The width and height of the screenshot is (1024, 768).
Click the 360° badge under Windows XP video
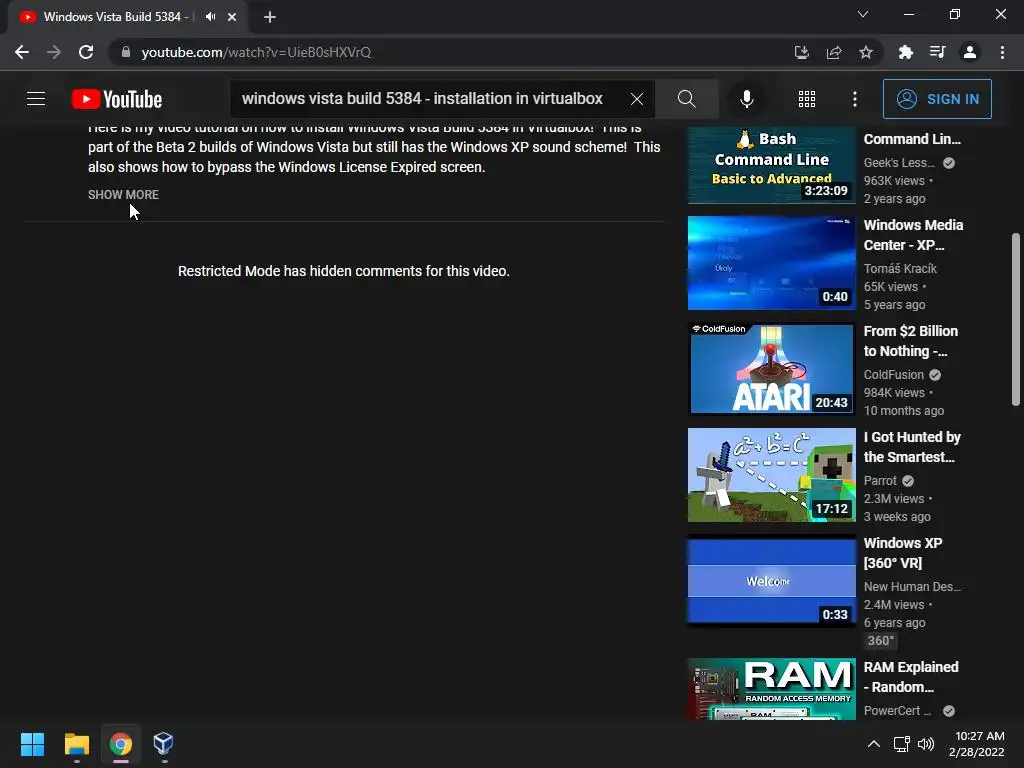pos(880,641)
